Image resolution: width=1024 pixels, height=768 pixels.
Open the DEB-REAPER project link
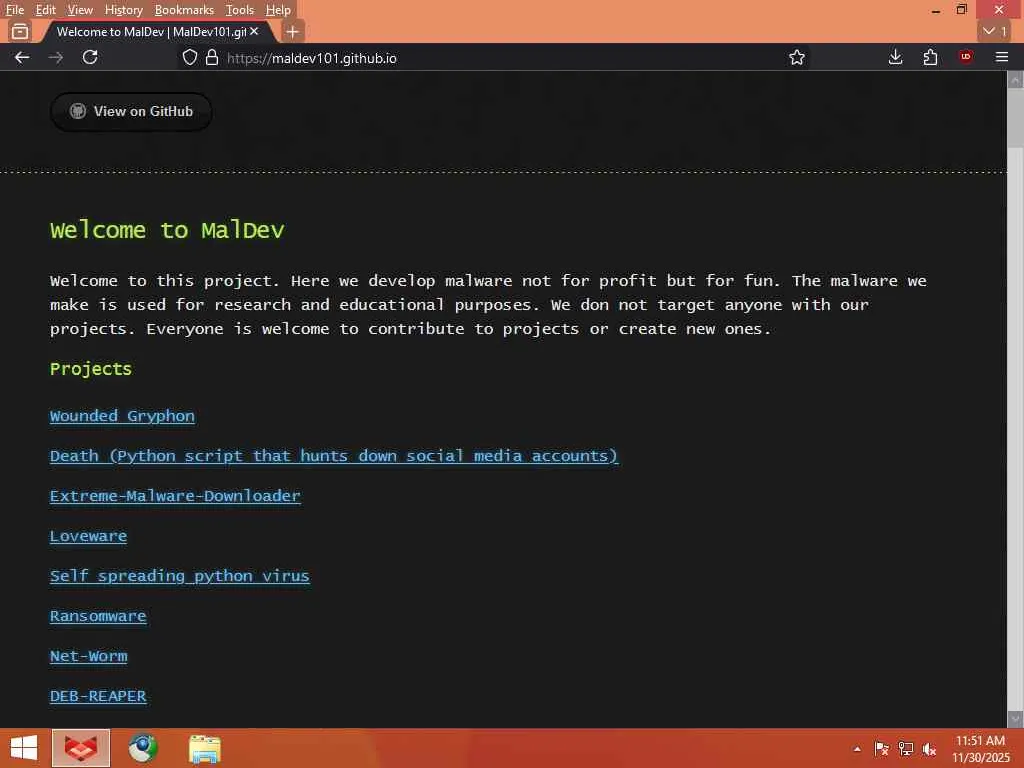(98, 696)
